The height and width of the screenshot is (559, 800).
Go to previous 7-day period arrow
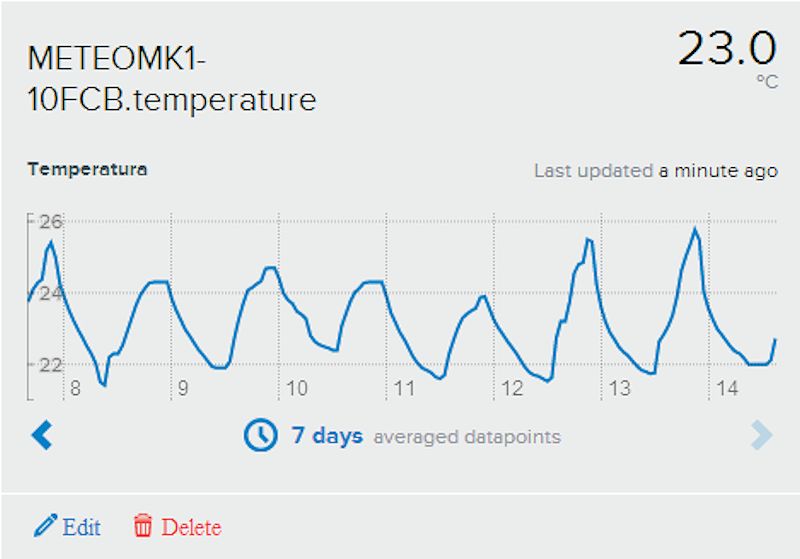click(x=42, y=435)
